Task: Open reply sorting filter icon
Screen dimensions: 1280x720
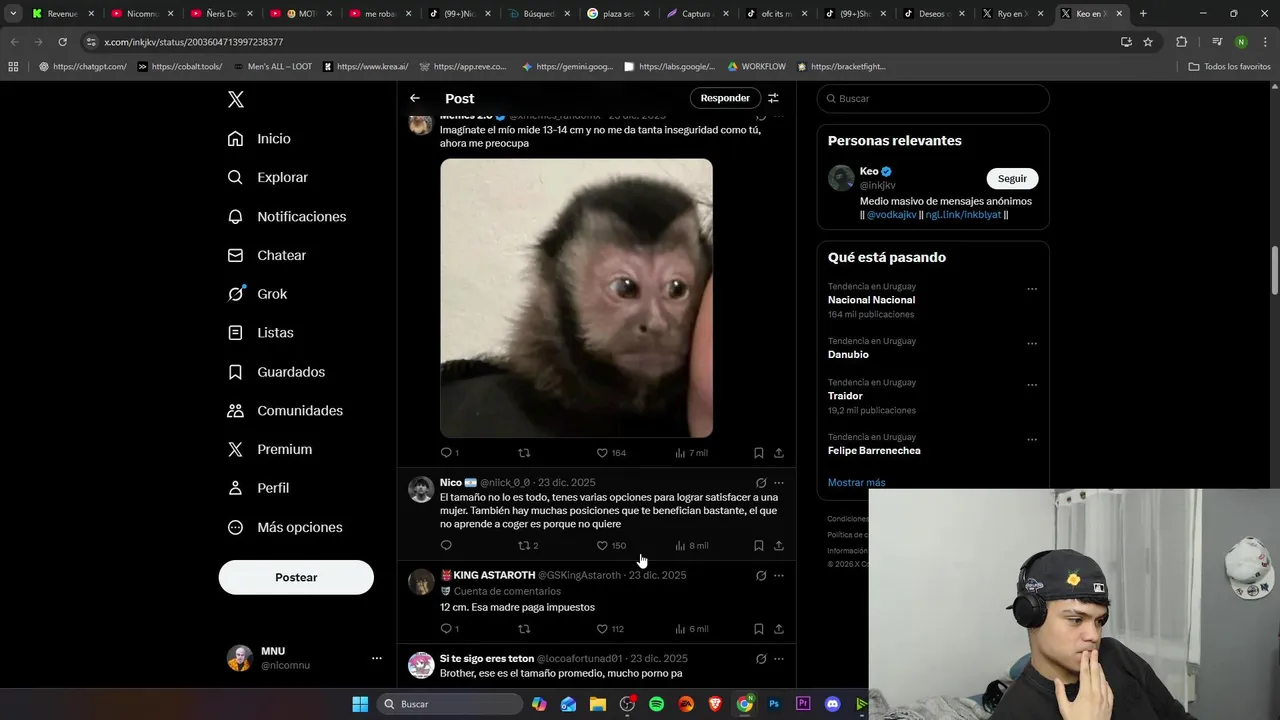Action: pyautogui.click(x=773, y=98)
